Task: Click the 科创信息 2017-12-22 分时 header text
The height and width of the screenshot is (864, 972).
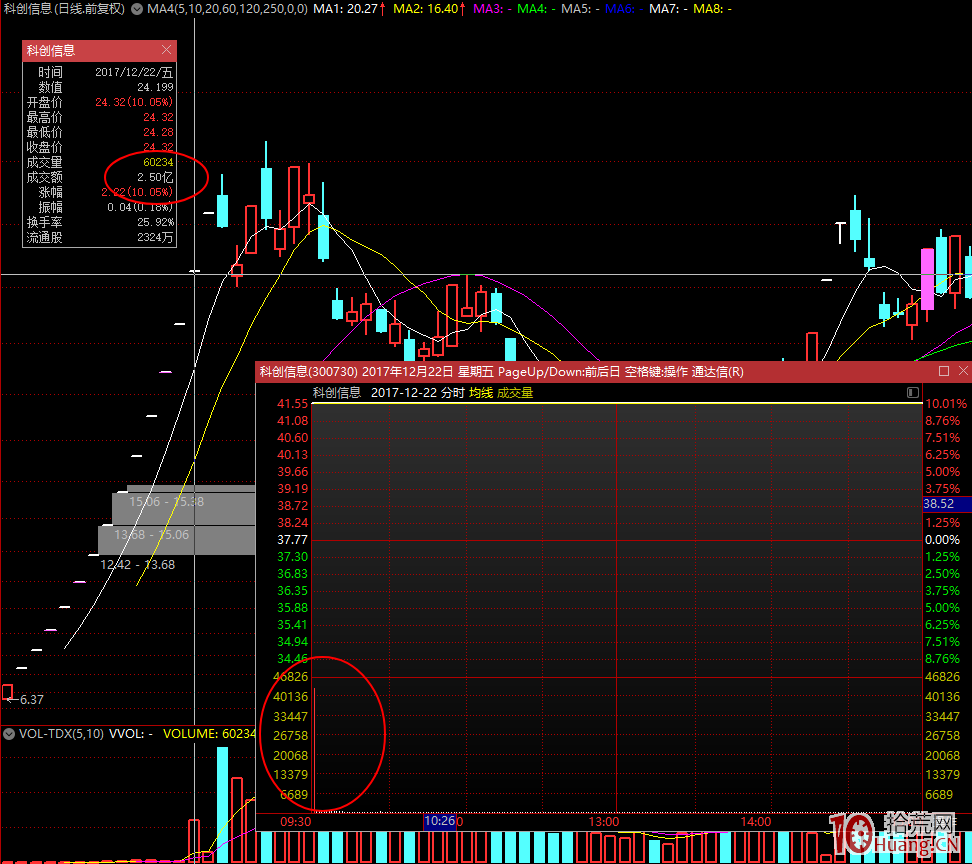Action: coord(389,393)
